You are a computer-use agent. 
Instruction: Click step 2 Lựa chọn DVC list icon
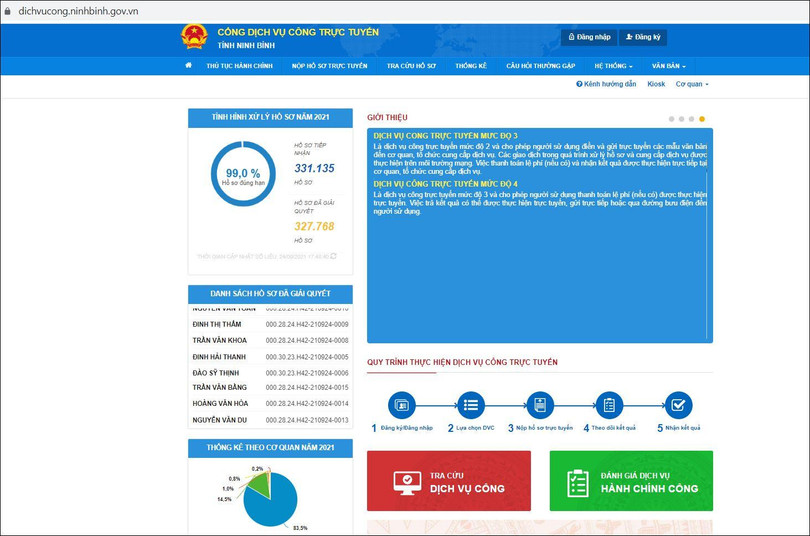[x=471, y=405]
